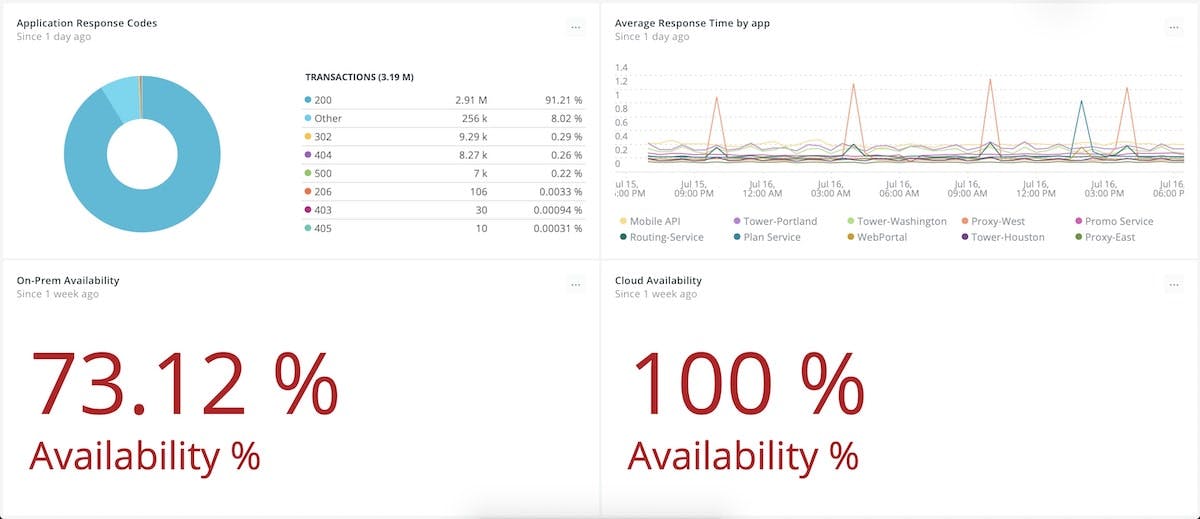Click the 200 response code color dot
1200x519 pixels.
[x=308, y=101]
